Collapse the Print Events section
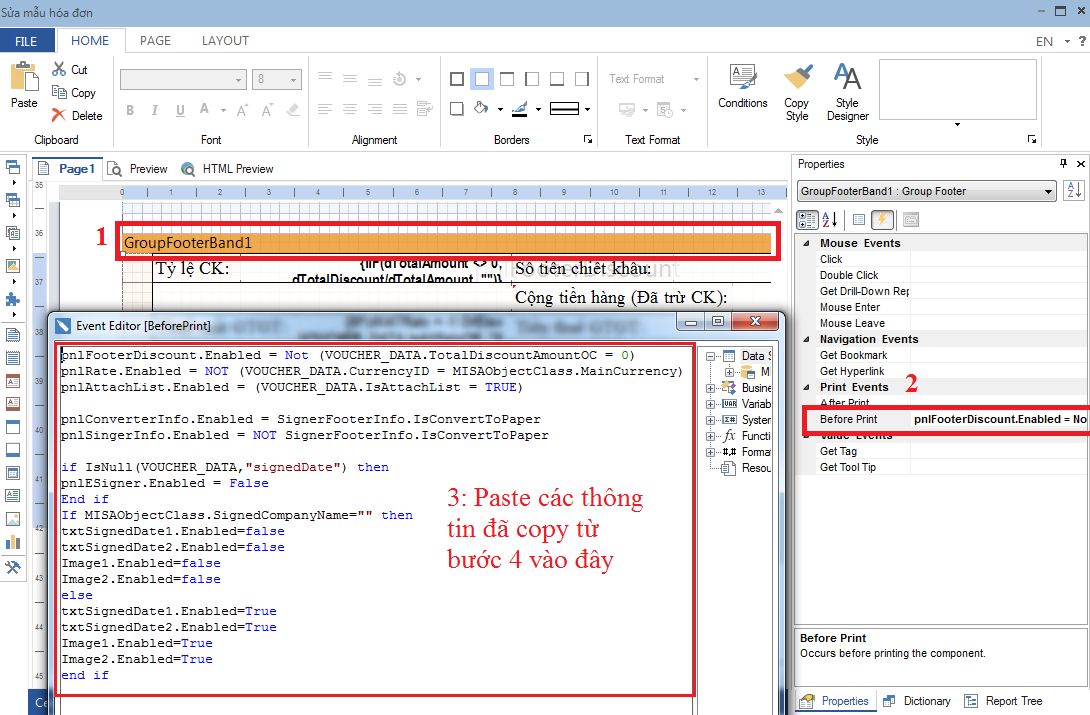 click(806, 387)
